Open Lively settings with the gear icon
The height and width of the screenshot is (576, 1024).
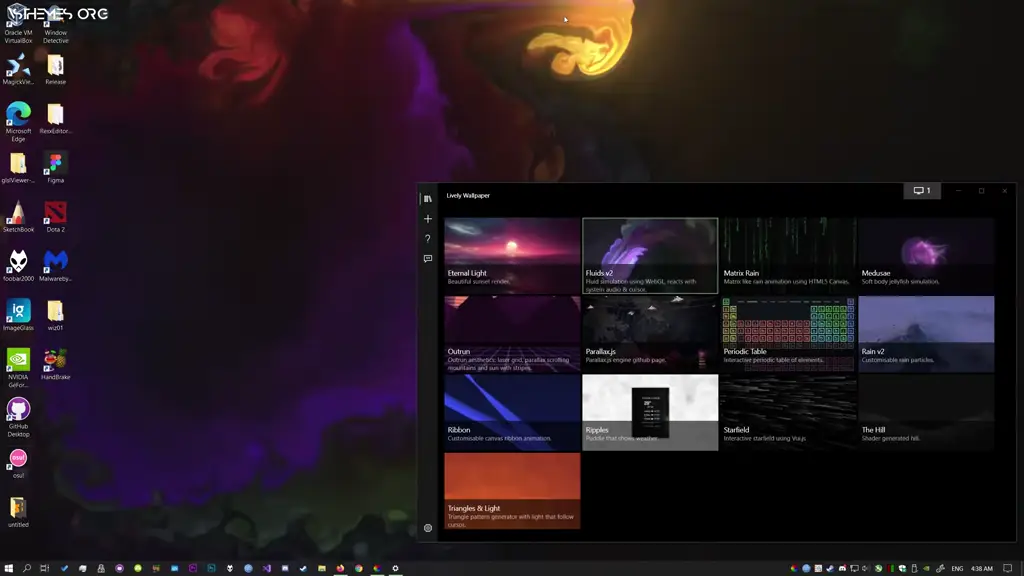click(426, 528)
